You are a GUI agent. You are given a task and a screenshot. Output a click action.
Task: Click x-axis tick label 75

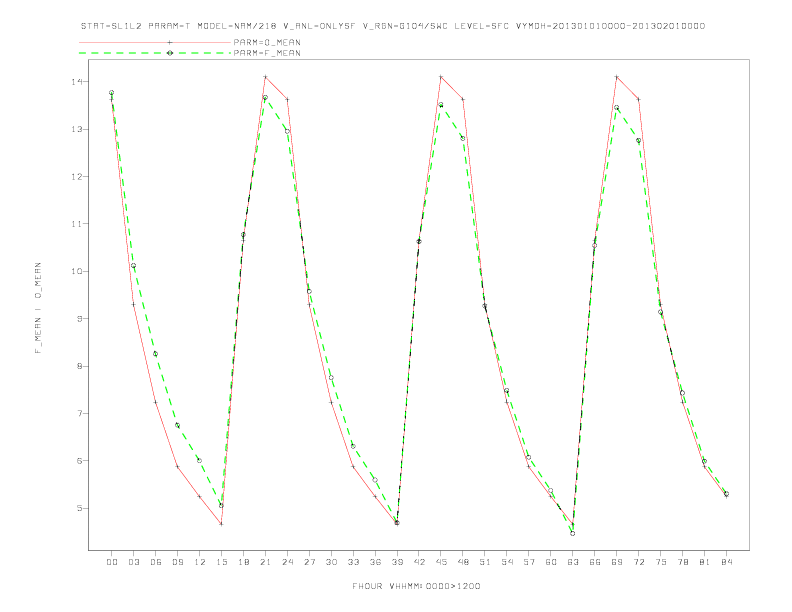[661, 562]
